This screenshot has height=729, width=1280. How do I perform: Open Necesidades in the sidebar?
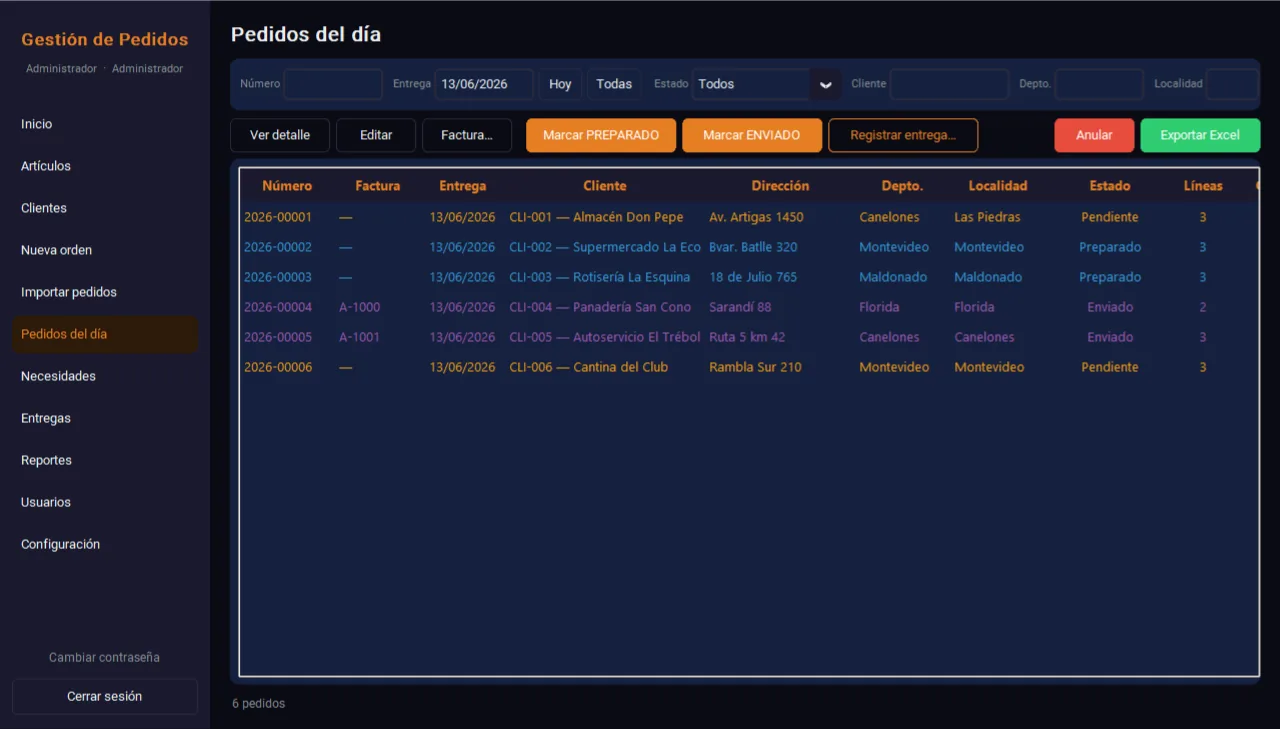pyautogui.click(x=105, y=376)
